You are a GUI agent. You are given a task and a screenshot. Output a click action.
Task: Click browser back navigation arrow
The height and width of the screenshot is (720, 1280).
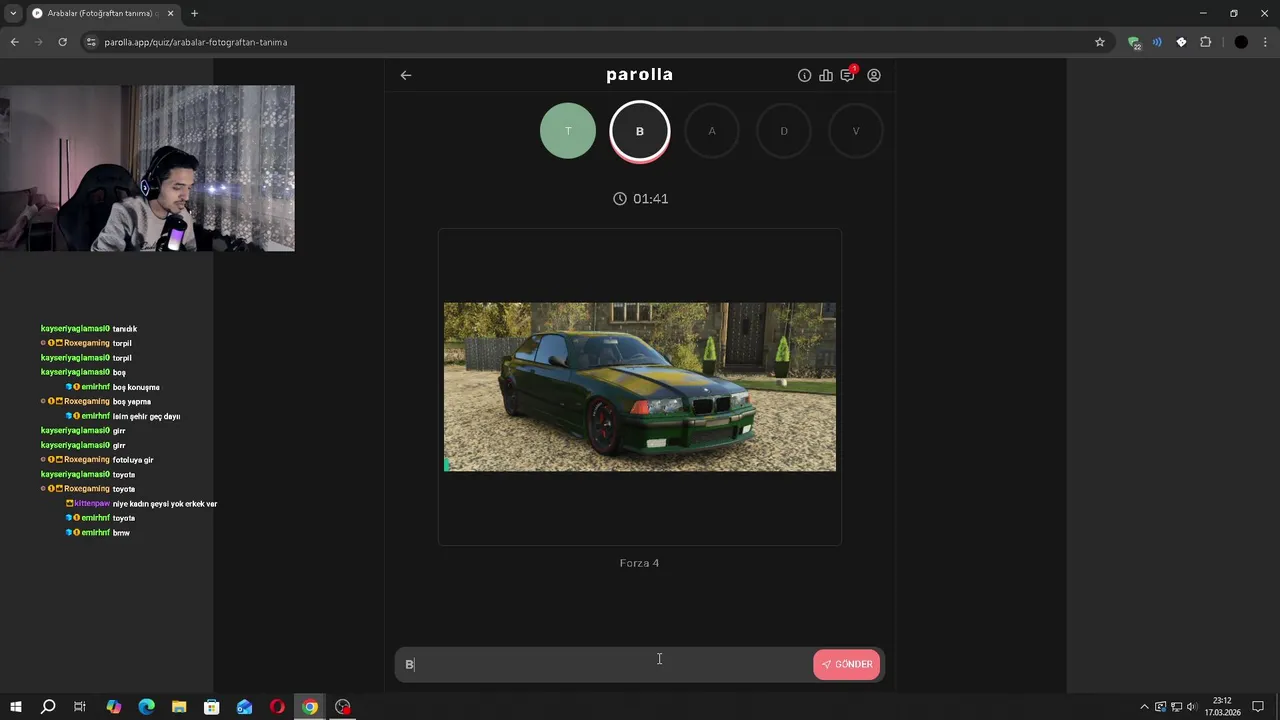pos(14,42)
